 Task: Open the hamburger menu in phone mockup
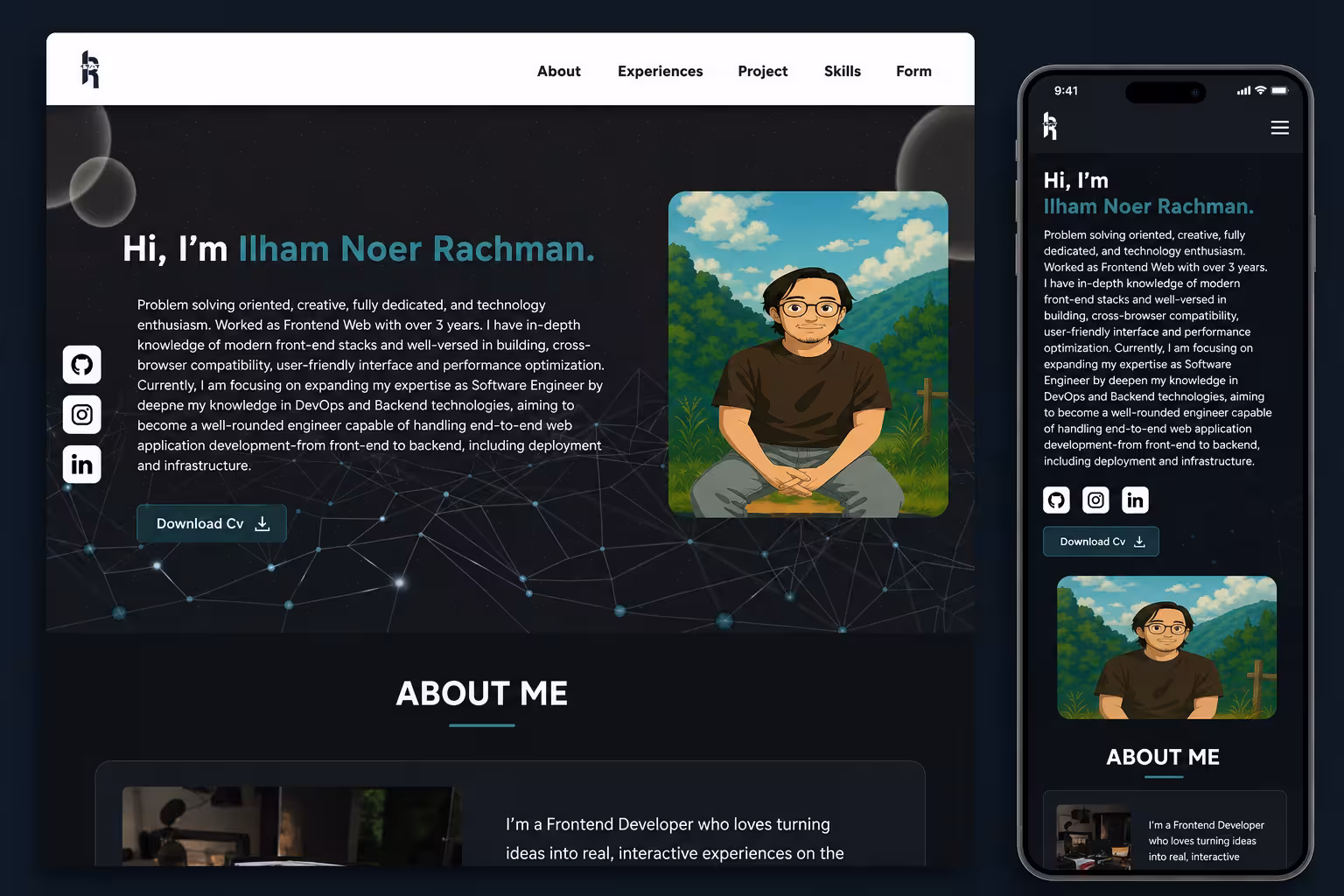pos(1279,128)
